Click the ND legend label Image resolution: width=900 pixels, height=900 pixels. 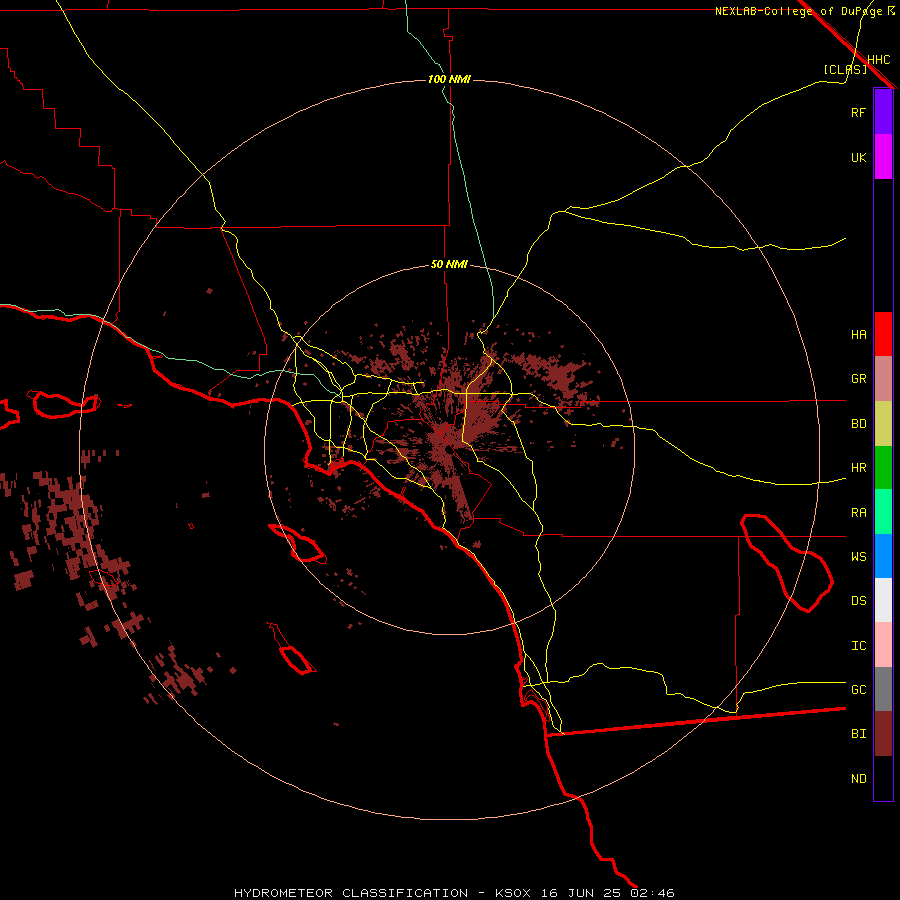click(858, 779)
